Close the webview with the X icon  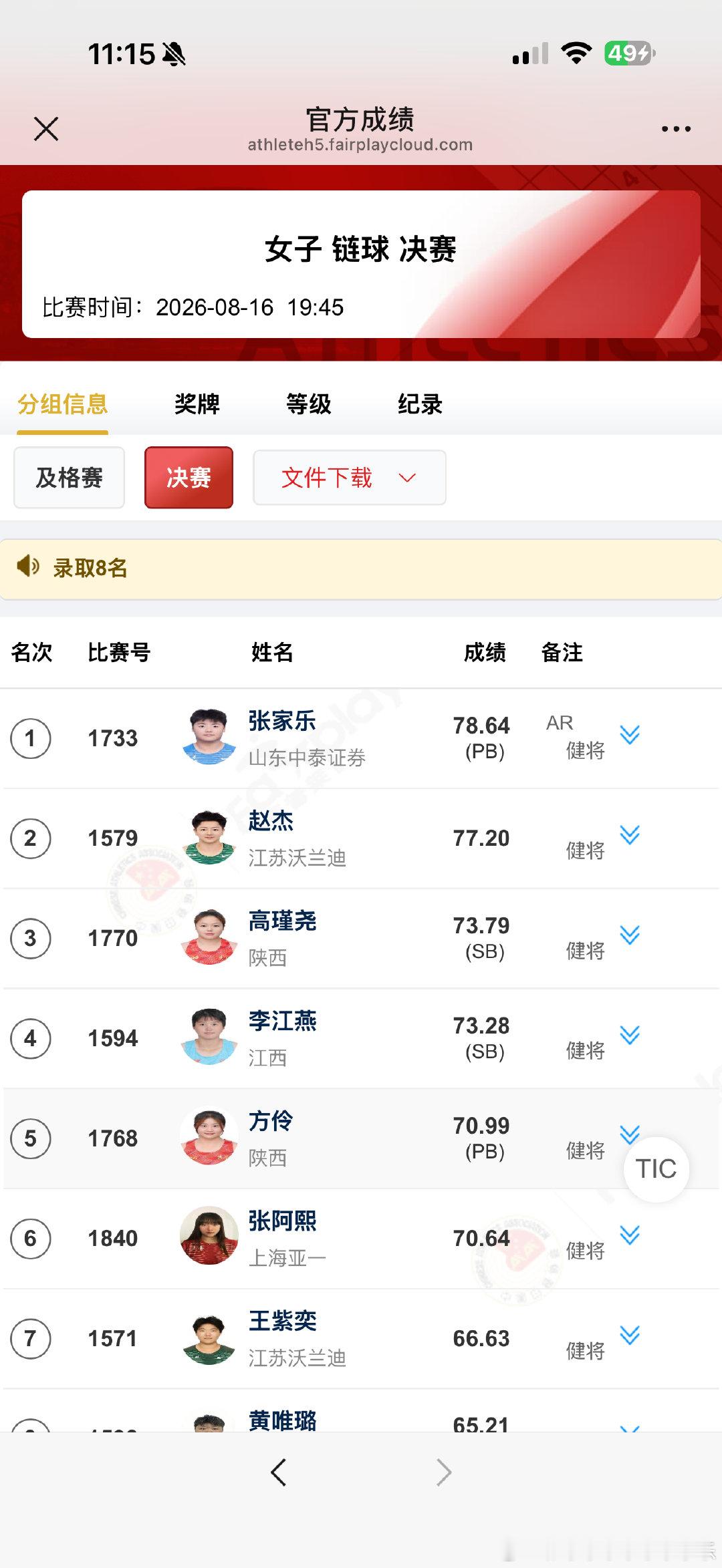[46, 129]
